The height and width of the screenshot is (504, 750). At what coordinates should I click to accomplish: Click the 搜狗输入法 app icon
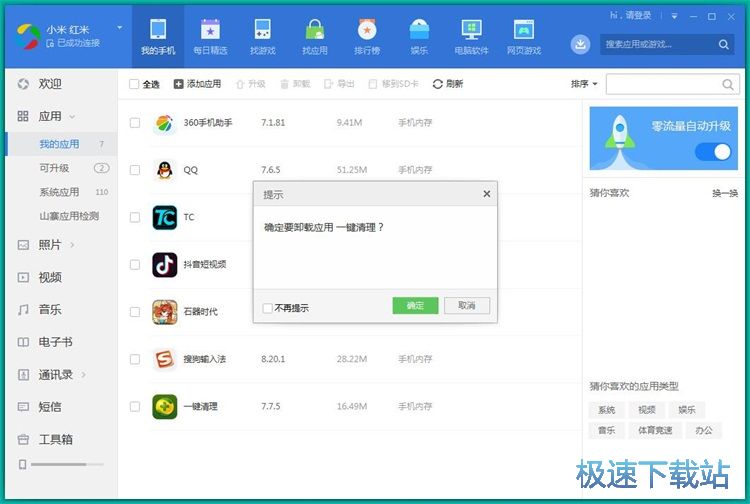tap(165, 359)
